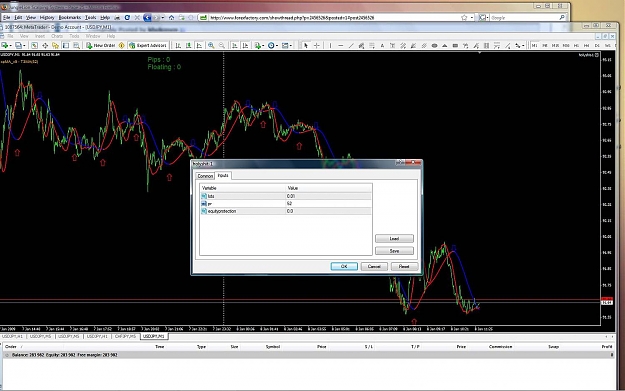This screenshot has width=625, height=391.
Task: Open the profiles toolbar dropdown icon
Action: pos(20,45)
